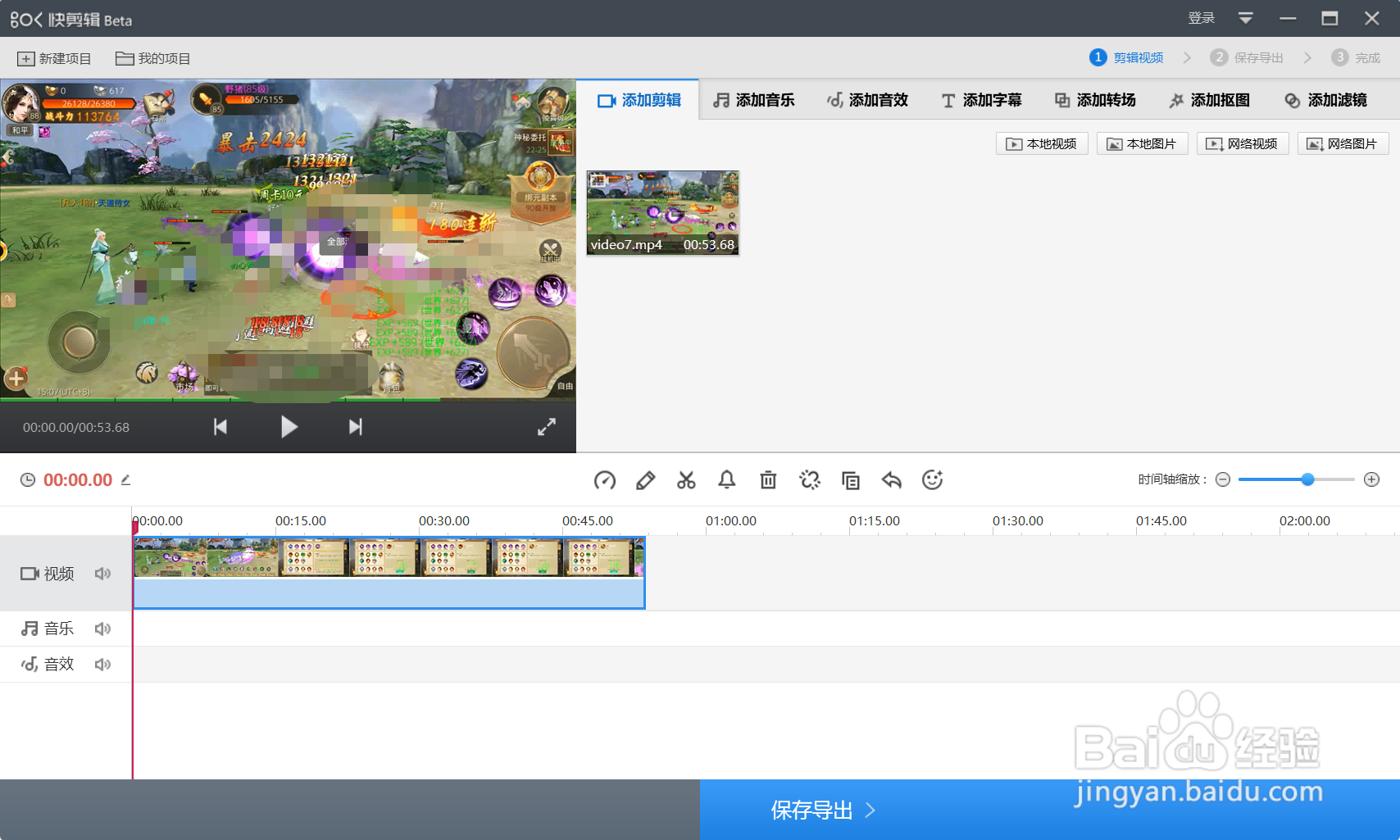Click the copy clip icon
The height and width of the screenshot is (840, 1400).
[x=850, y=480]
